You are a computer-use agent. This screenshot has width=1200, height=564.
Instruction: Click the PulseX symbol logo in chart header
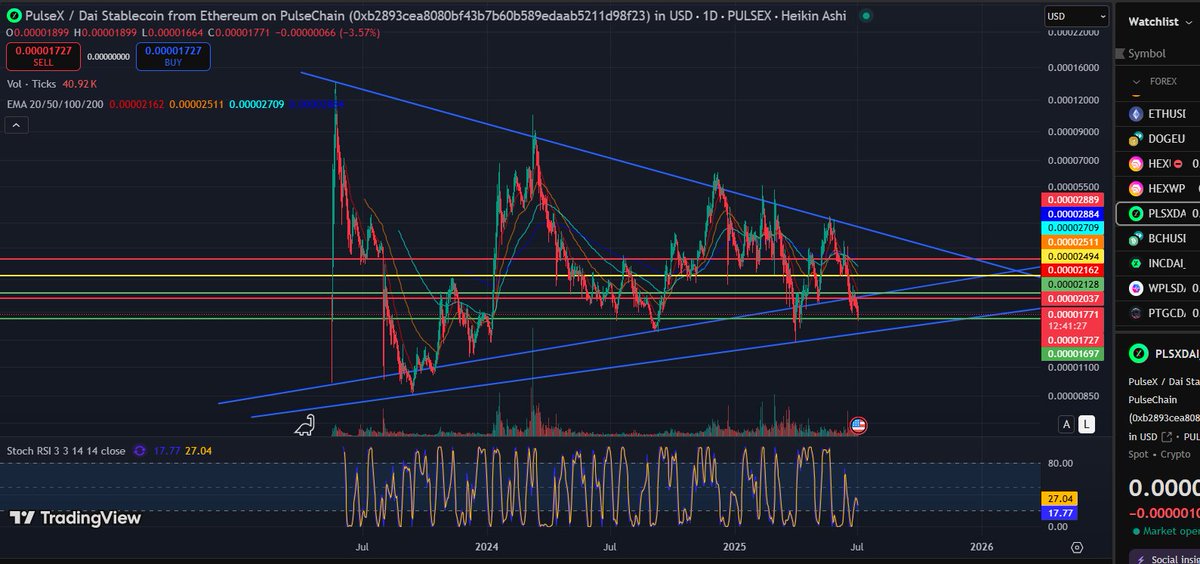12,16
